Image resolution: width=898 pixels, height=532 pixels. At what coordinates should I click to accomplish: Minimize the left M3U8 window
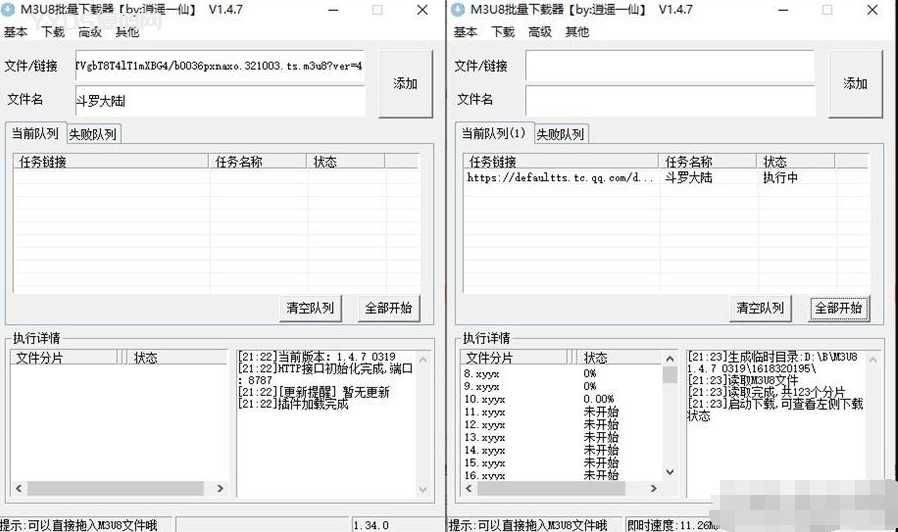[333, 10]
